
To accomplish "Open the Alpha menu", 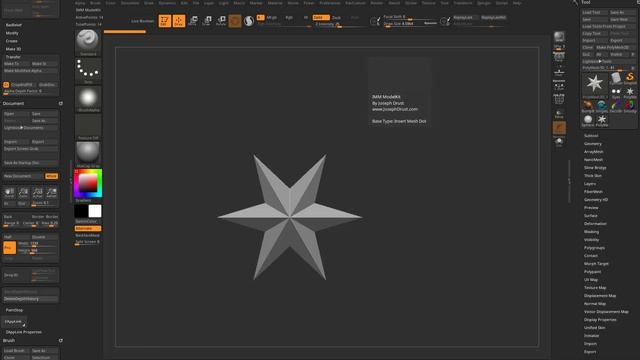I will point(80,3).
